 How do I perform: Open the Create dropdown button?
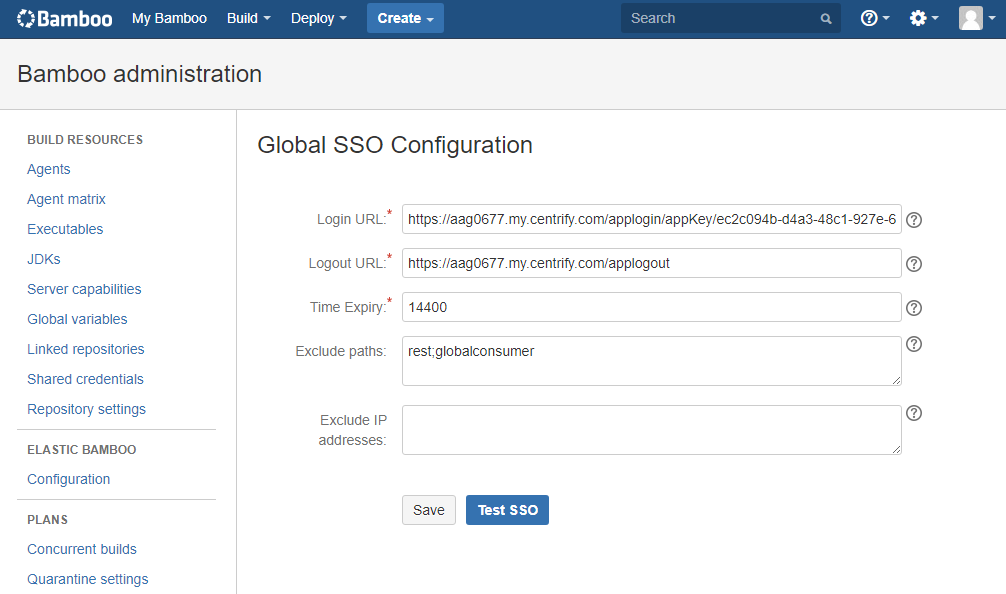405,18
